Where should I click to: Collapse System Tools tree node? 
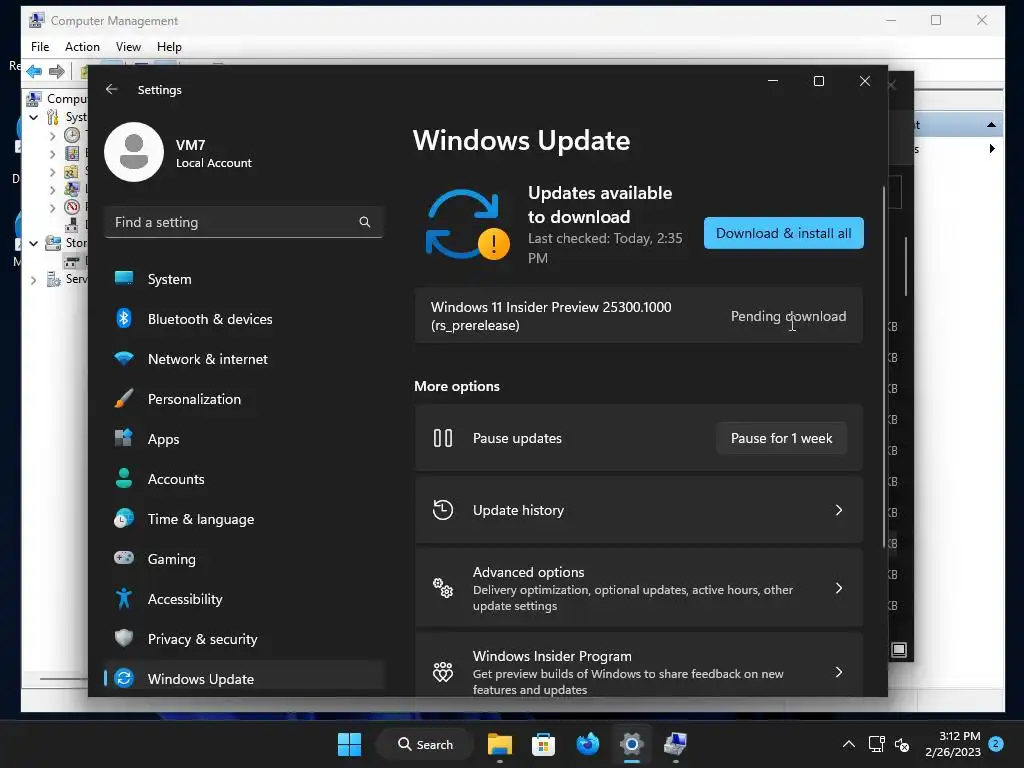click(x=34, y=118)
